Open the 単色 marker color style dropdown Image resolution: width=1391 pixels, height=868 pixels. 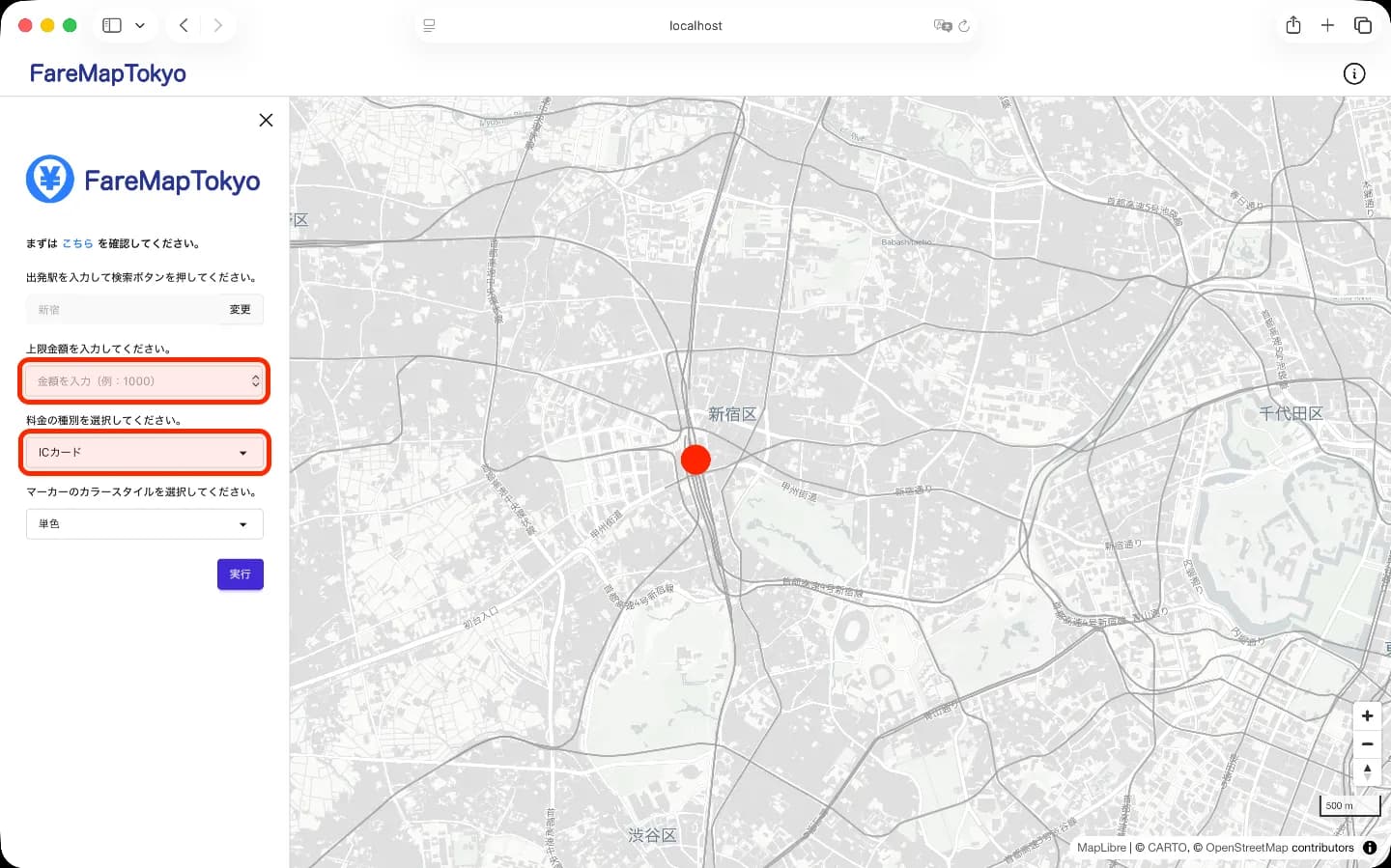(x=144, y=523)
